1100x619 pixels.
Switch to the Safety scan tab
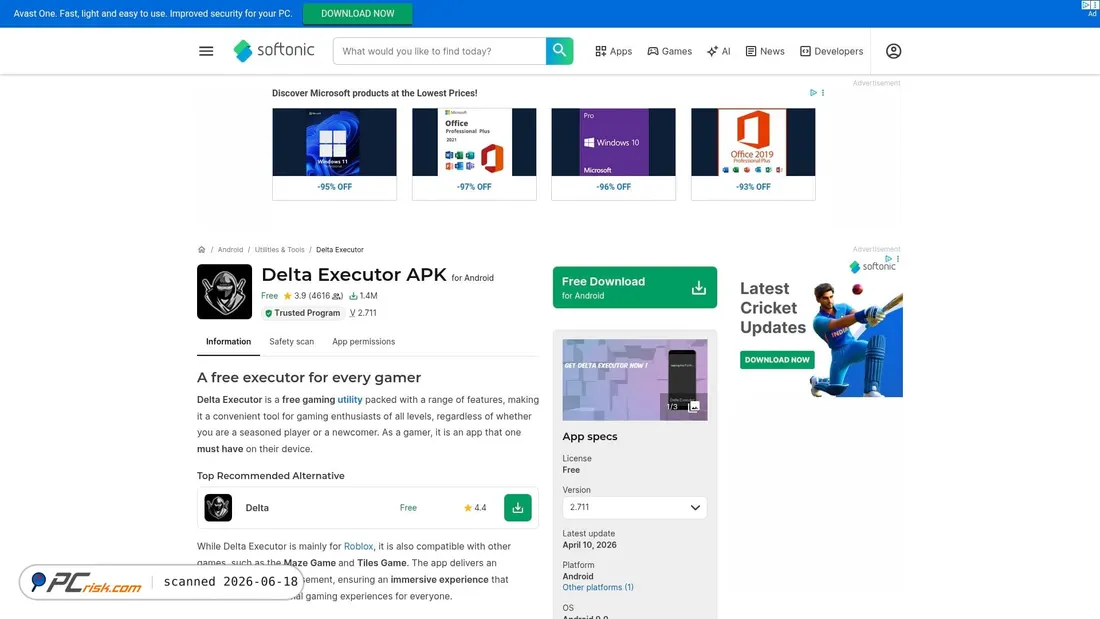pyautogui.click(x=292, y=342)
